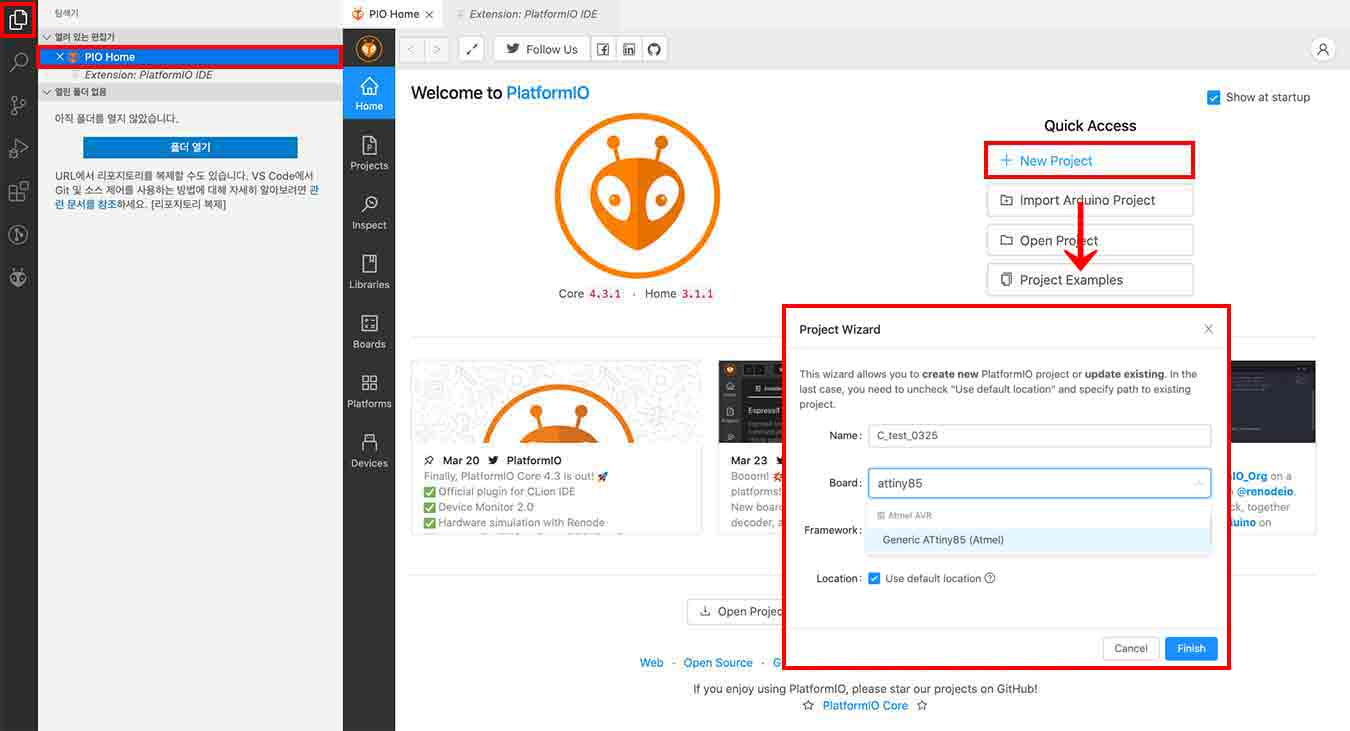Click the Core version 4.3.1 text
This screenshot has width=1350, height=731.
[603, 294]
